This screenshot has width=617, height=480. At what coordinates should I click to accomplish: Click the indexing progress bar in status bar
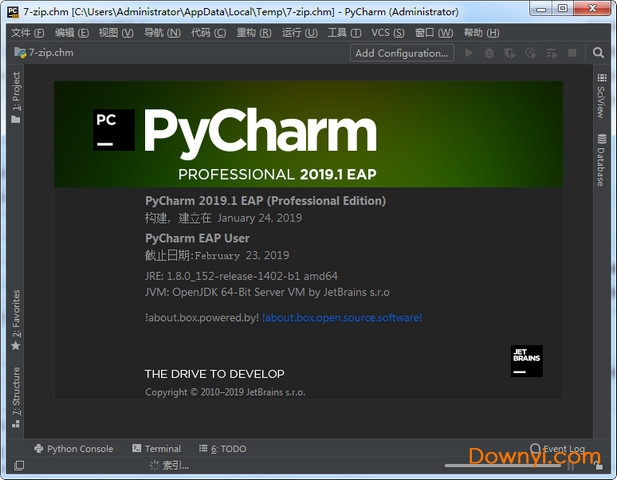pos(503,465)
